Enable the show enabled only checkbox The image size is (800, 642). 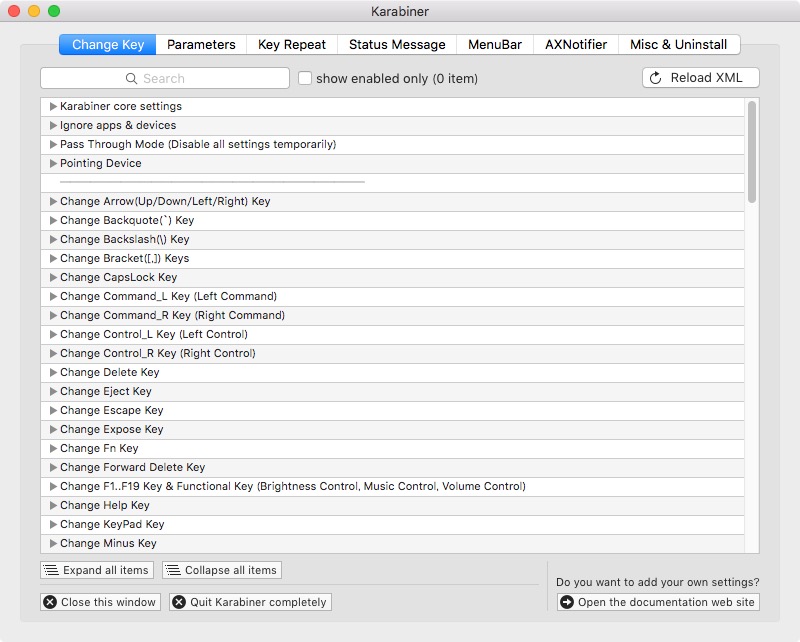coord(305,78)
